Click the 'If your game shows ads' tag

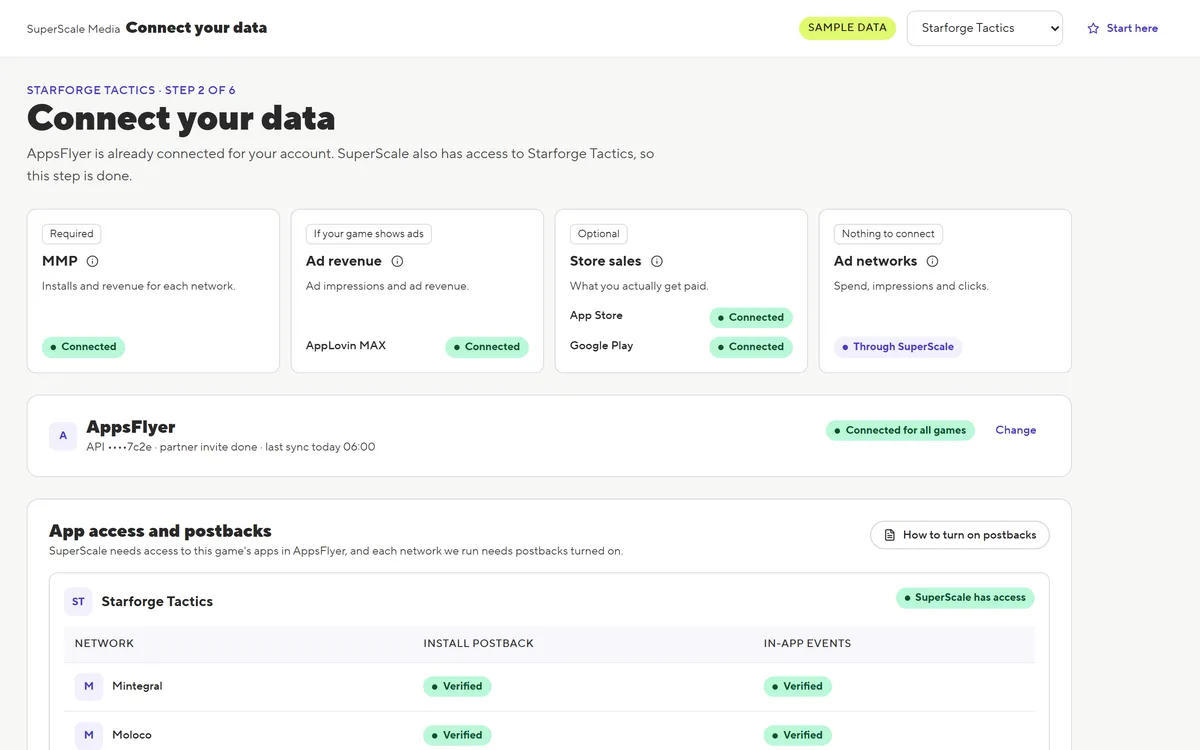tap(368, 234)
